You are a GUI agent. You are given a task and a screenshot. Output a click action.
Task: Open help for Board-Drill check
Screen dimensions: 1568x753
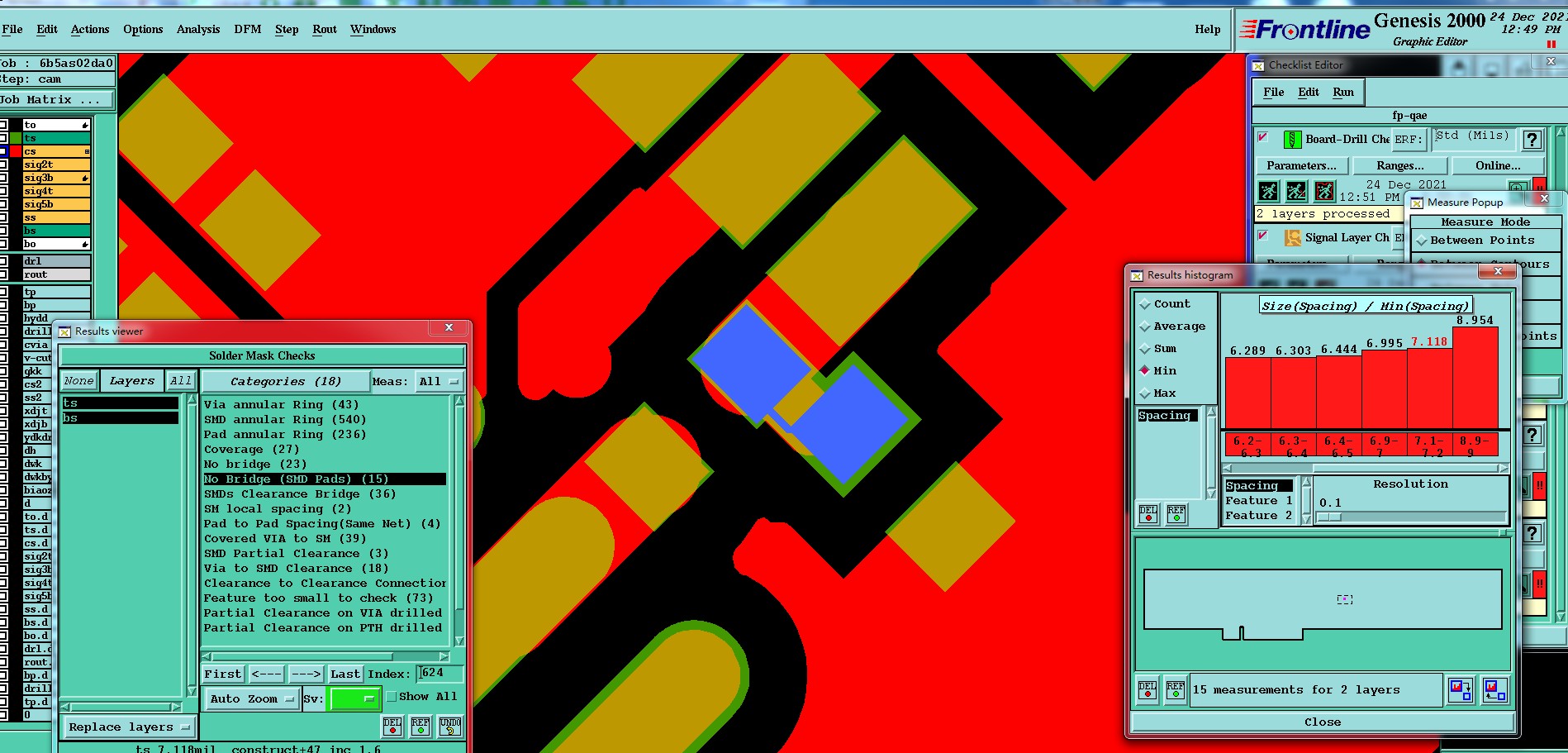pos(1532,140)
